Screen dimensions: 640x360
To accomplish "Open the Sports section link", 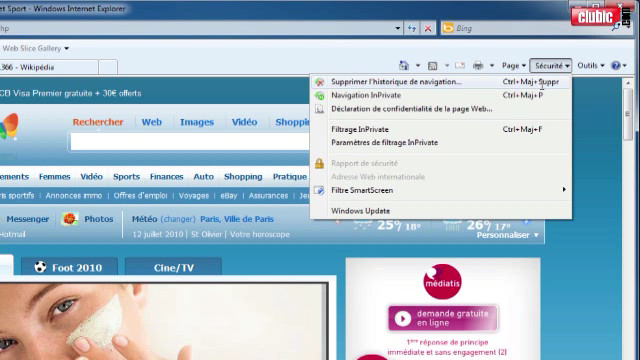I will 127,177.
